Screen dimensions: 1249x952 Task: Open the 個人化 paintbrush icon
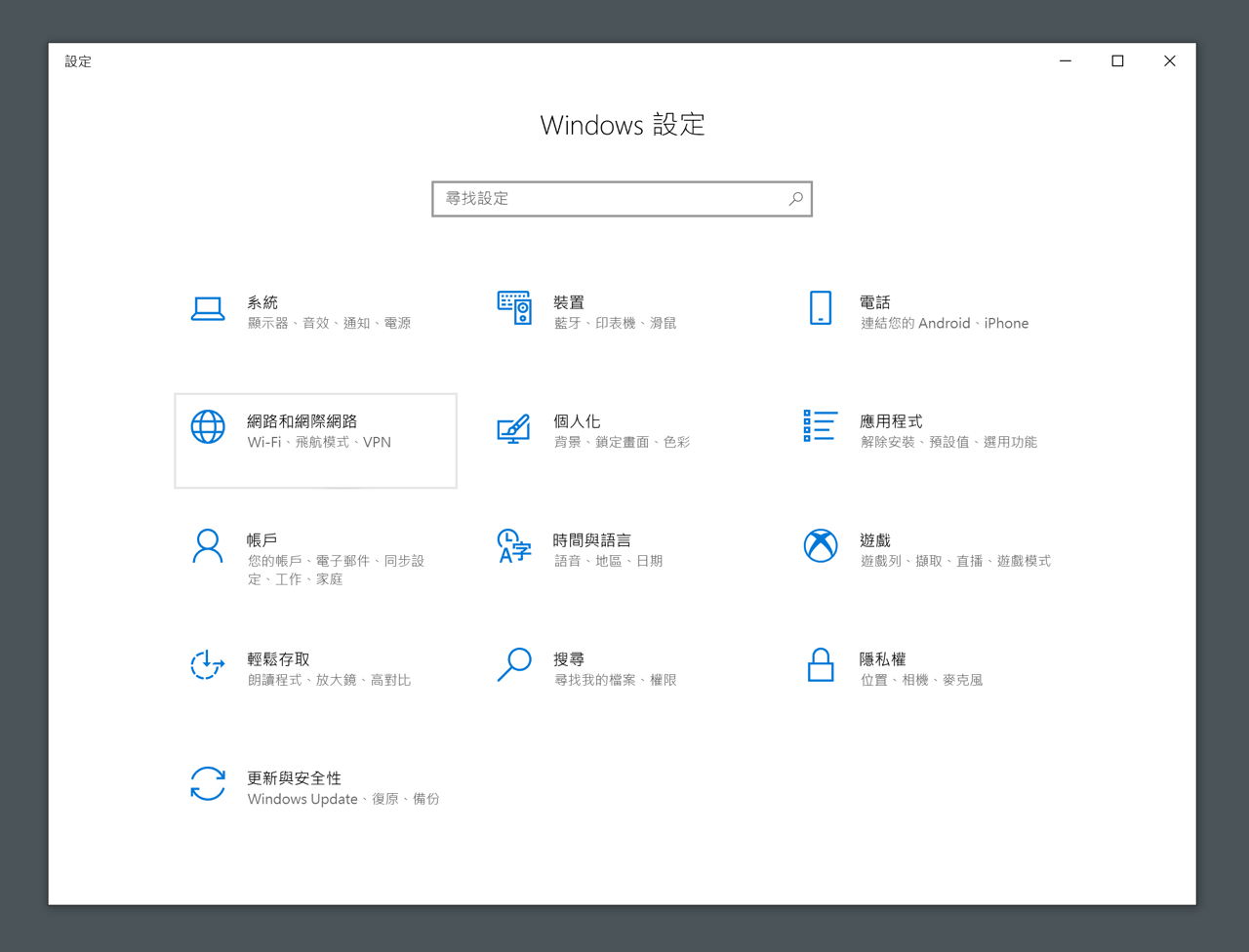coord(513,428)
